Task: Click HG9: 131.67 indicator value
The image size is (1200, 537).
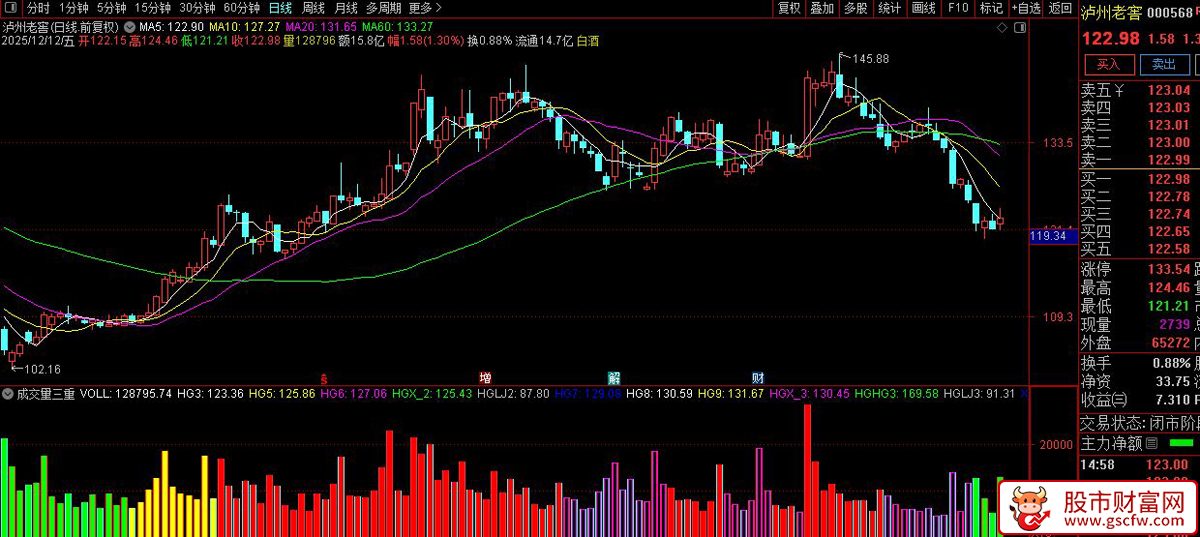Action: (x=731, y=394)
